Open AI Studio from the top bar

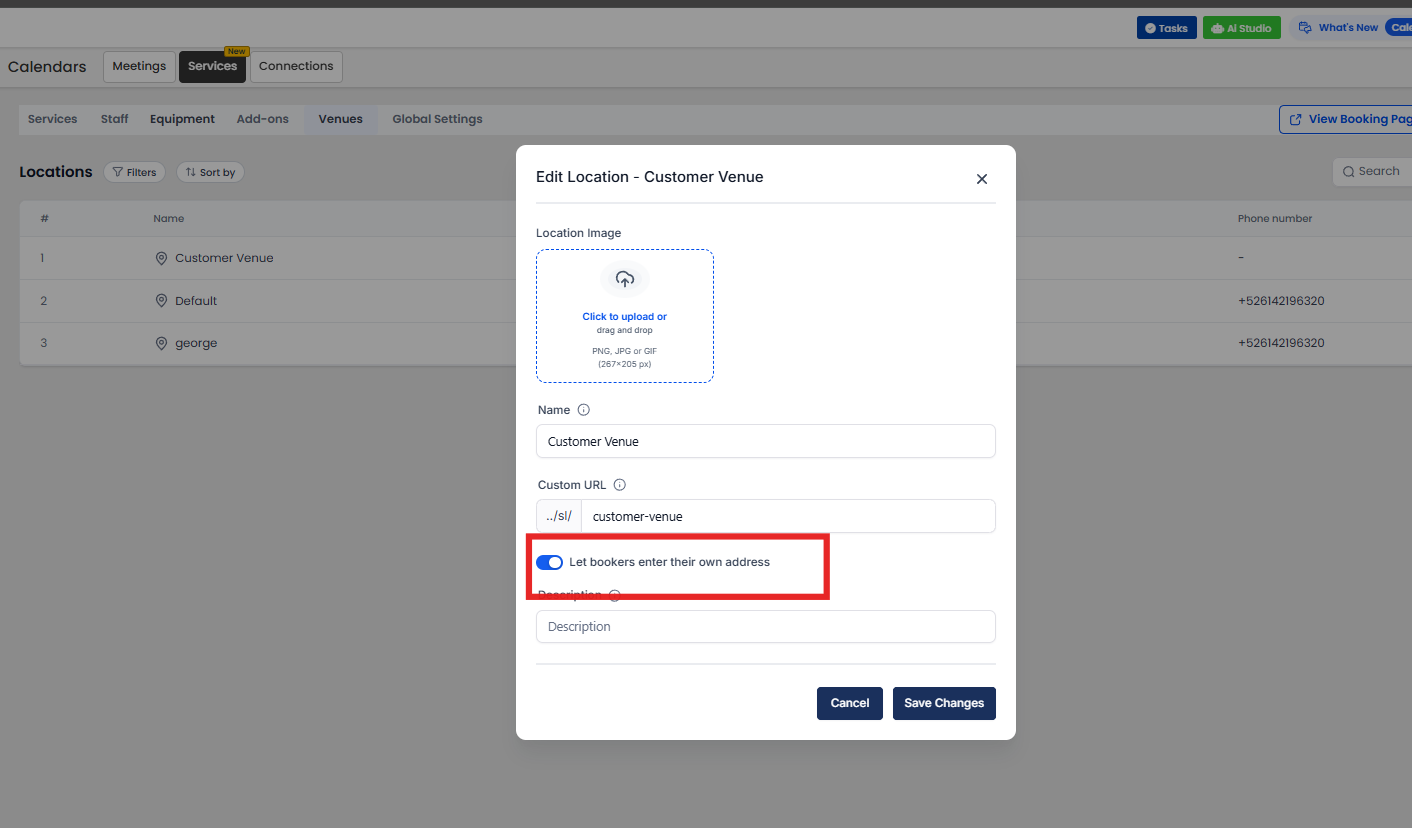[1241, 28]
